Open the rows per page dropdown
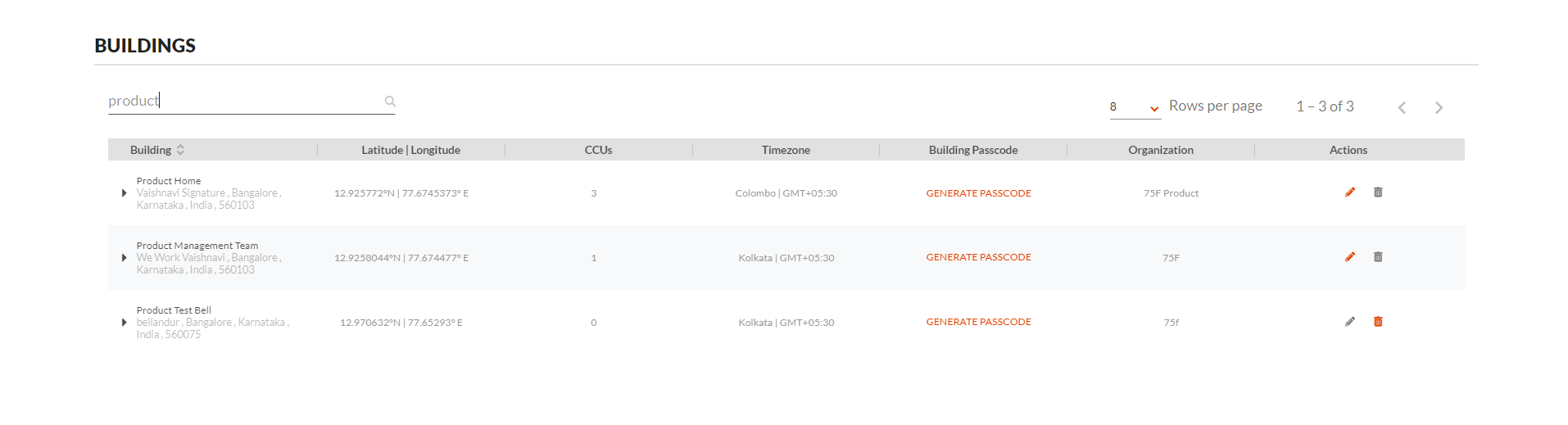The width and height of the screenshot is (1568, 425). click(1135, 107)
